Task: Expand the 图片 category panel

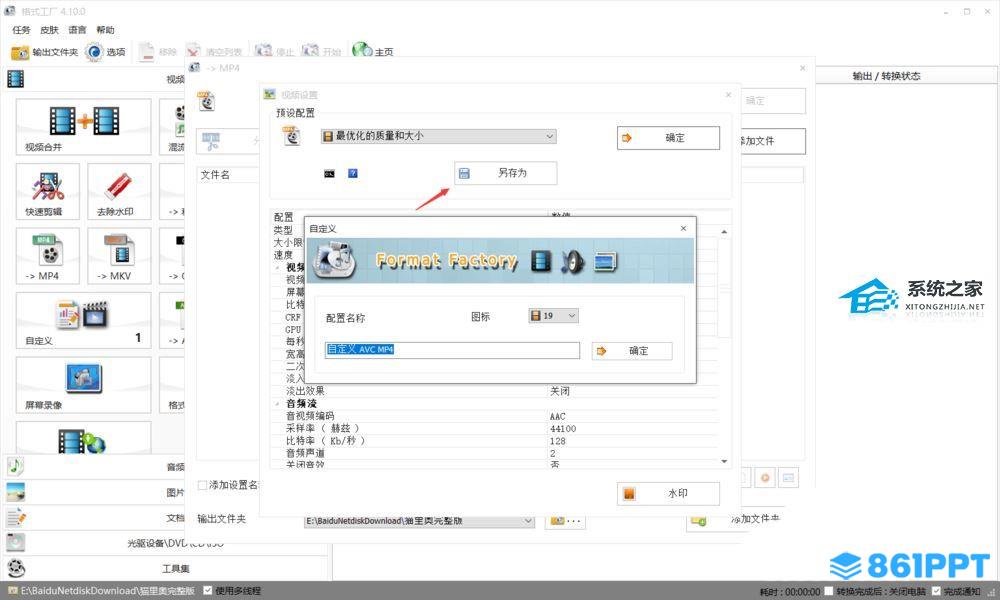Action: coord(96,492)
